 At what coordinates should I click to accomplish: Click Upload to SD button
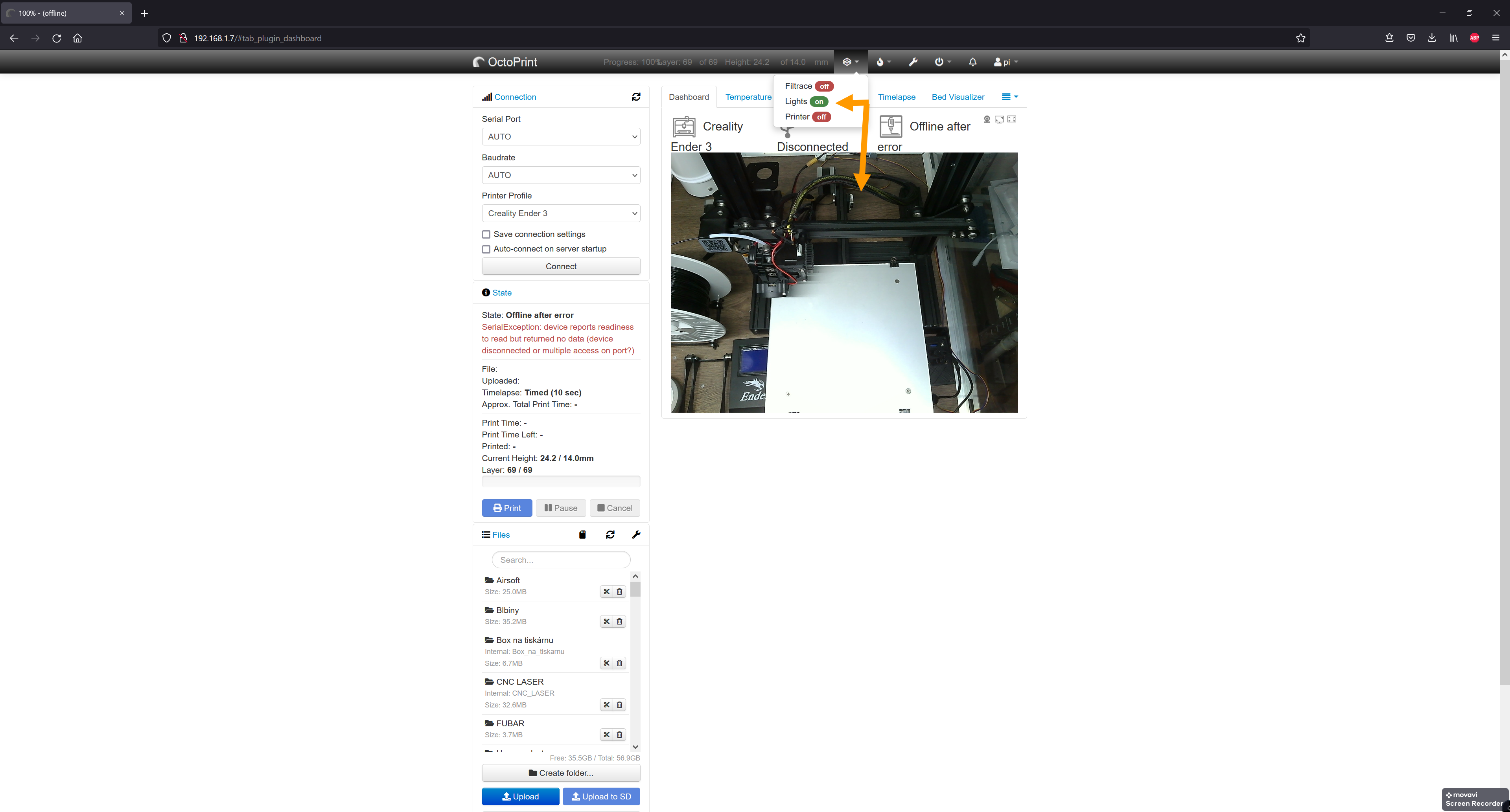(601, 796)
